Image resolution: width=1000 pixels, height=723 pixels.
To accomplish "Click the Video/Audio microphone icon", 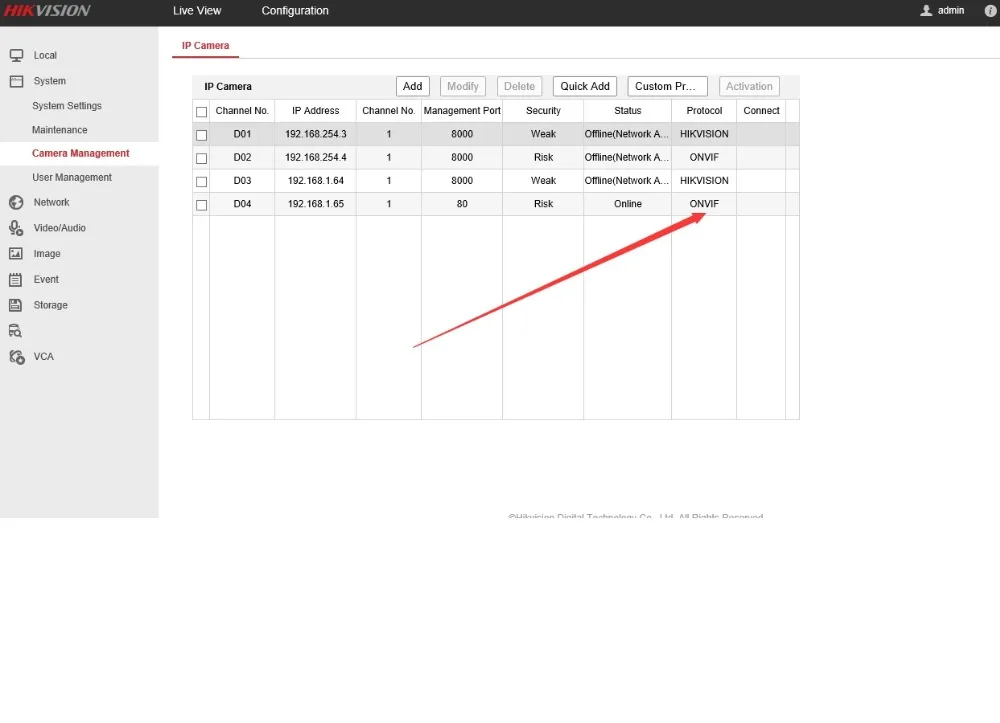I will (x=17, y=228).
